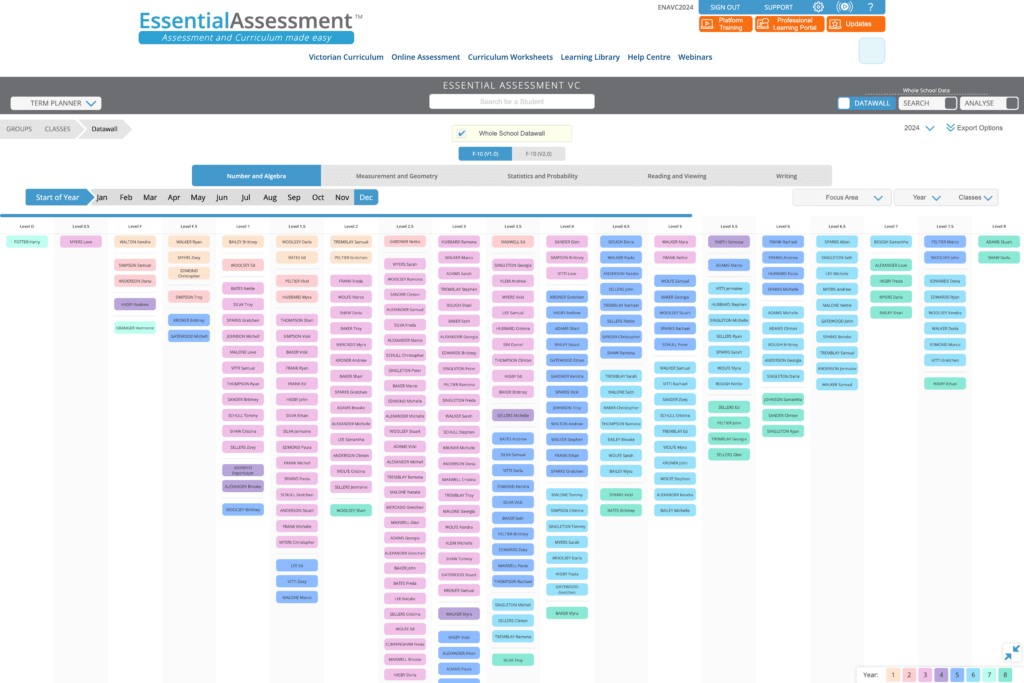The image size is (1024, 683).
Task: Open student card PELTIER Marco
Action: pos(945,242)
